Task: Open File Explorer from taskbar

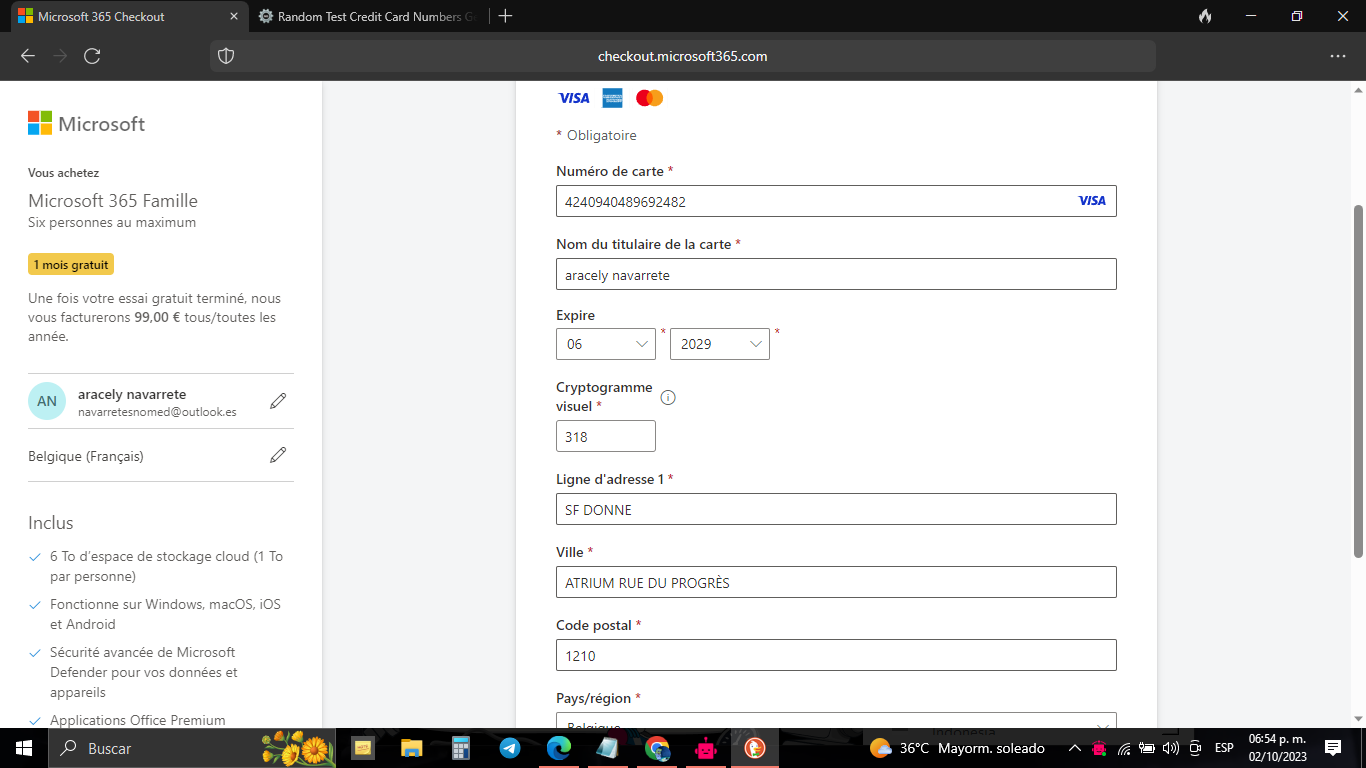Action: (412, 748)
